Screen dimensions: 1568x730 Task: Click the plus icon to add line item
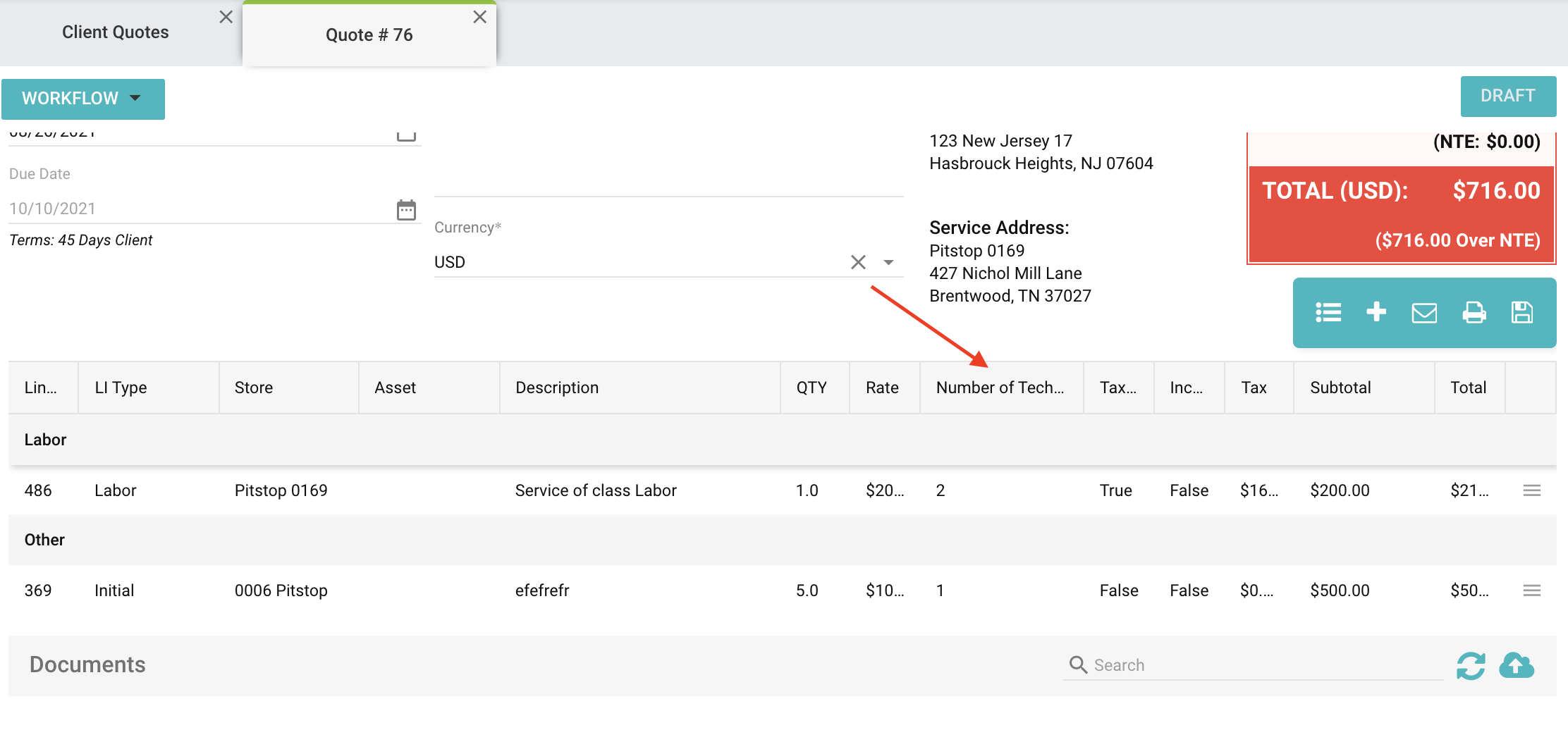pyautogui.click(x=1376, y=311)
